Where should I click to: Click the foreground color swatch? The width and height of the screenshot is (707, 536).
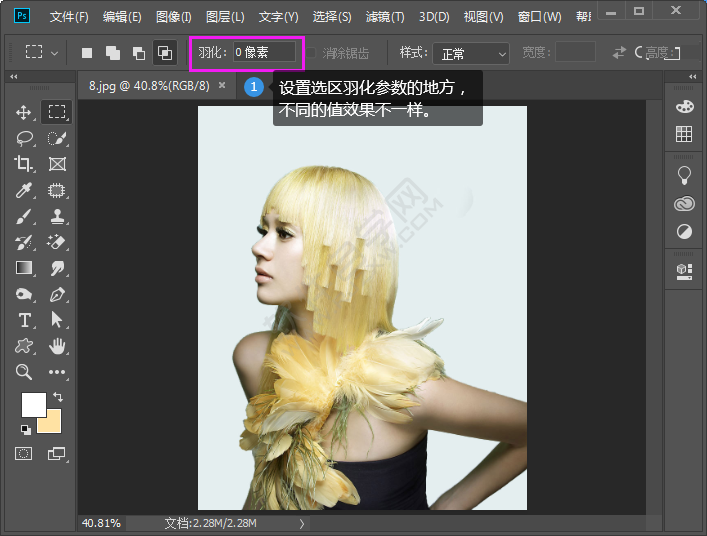[33, 405]
